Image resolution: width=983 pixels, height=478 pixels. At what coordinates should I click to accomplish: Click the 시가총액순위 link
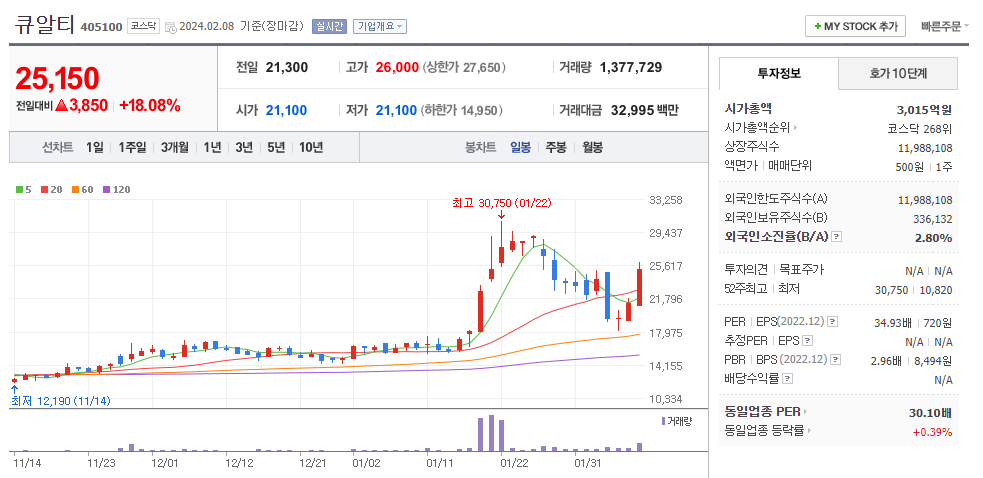[x=757, y=129]
